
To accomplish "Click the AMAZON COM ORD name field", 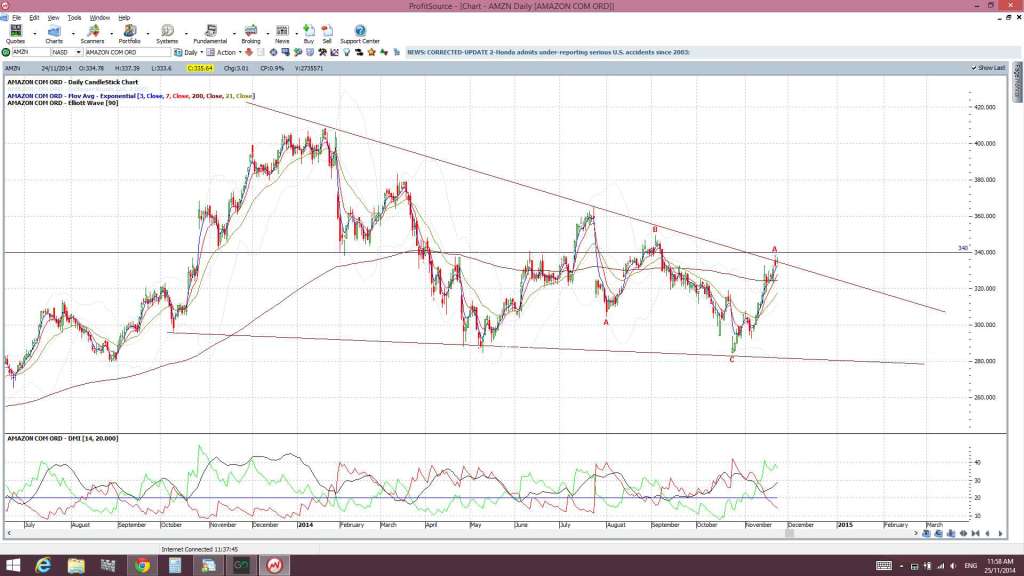I will [127, 52].
